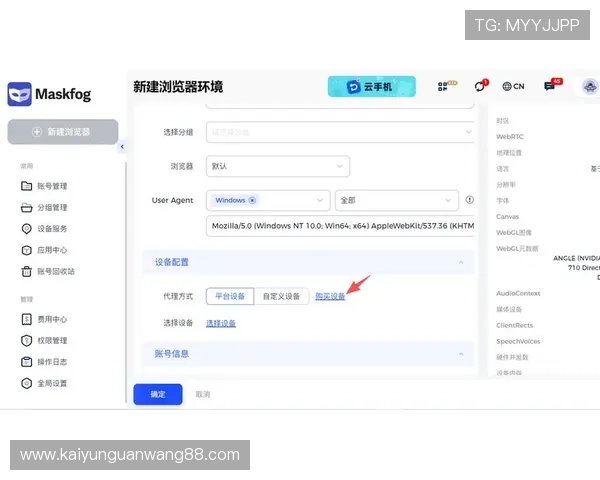Open 账号管理 via its card icon
The width and height of the screenshot is (600, 480).
click(26, 186)
